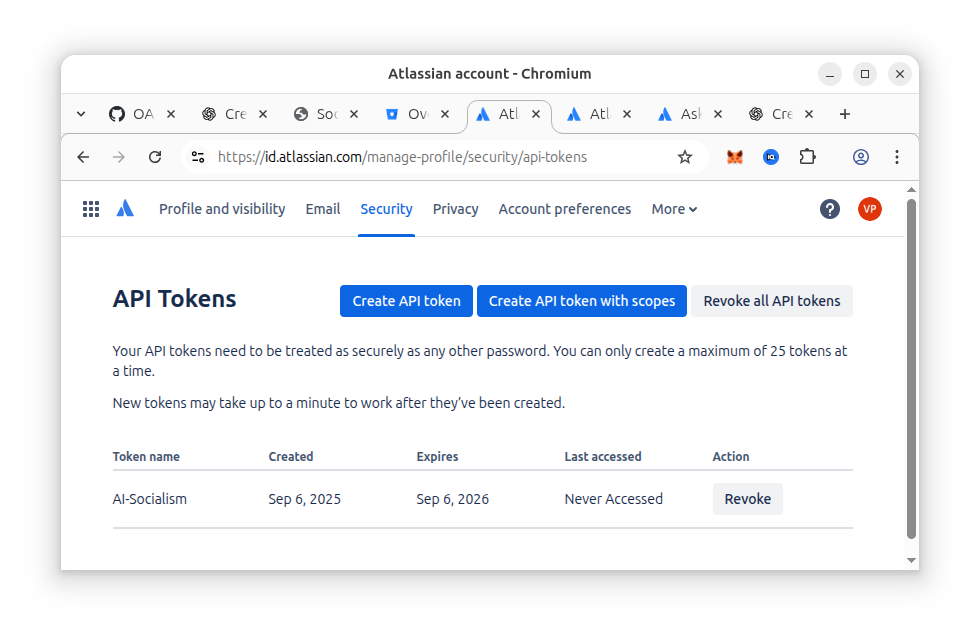Open the Privacy section
980x637 pixels.
(456, 209)
